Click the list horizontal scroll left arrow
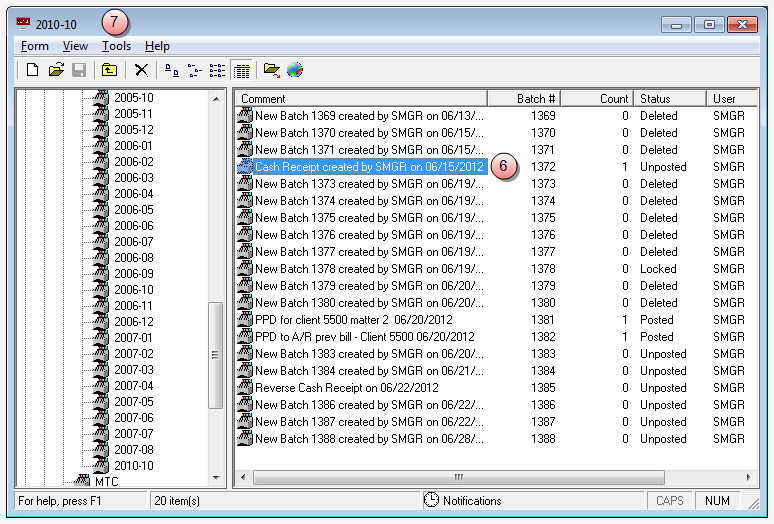774x524 pixels. [243, 477]
